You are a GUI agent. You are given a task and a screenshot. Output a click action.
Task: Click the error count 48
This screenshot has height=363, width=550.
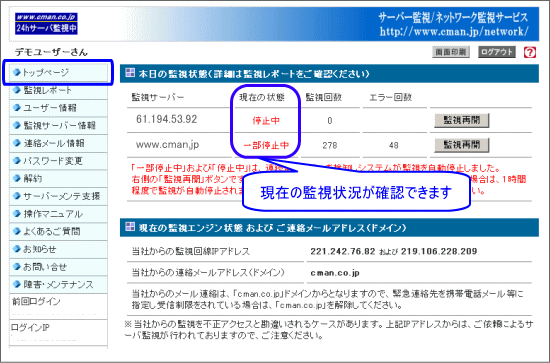(394, 145)
